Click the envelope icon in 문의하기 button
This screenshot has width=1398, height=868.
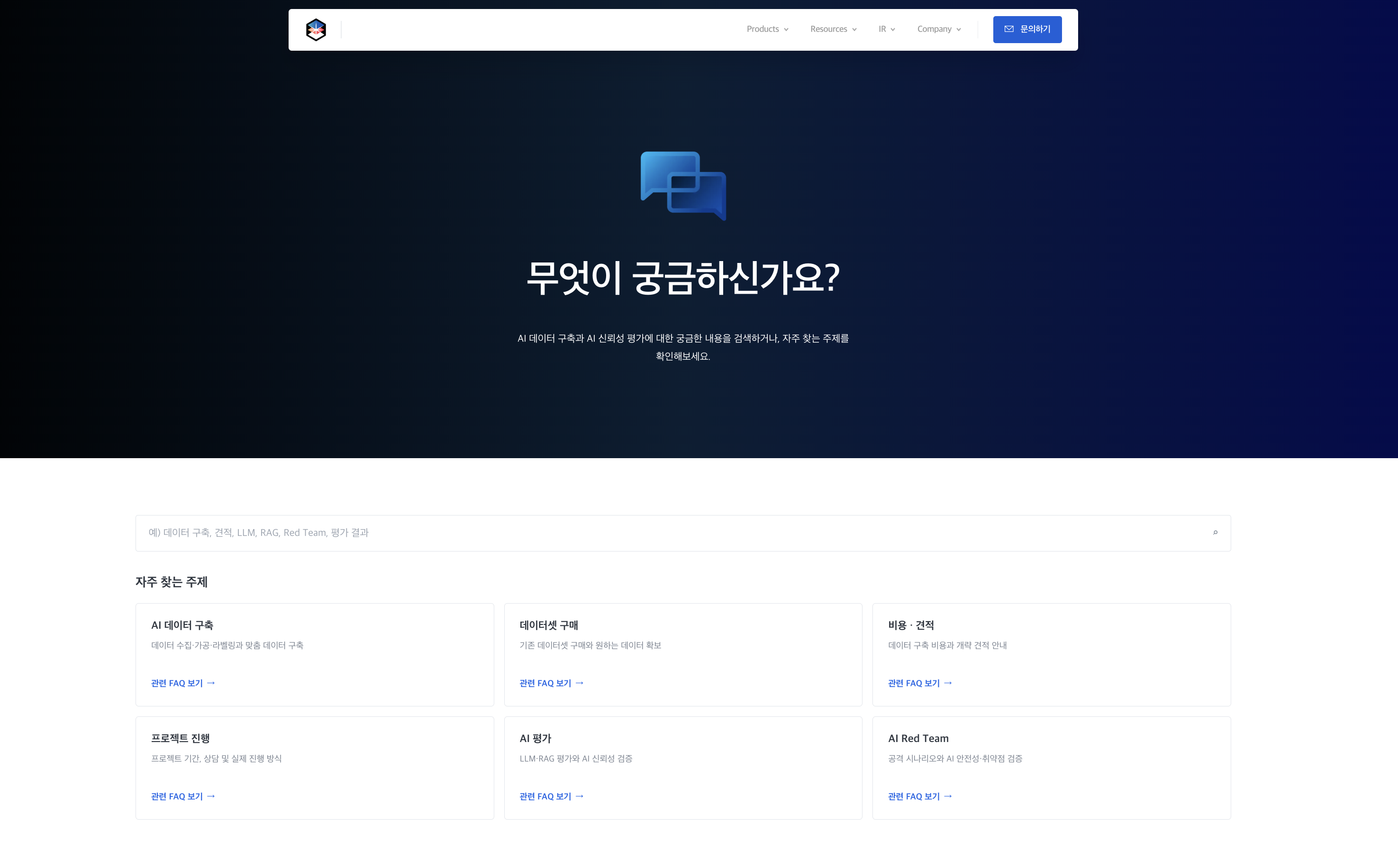pos(1009,29)
